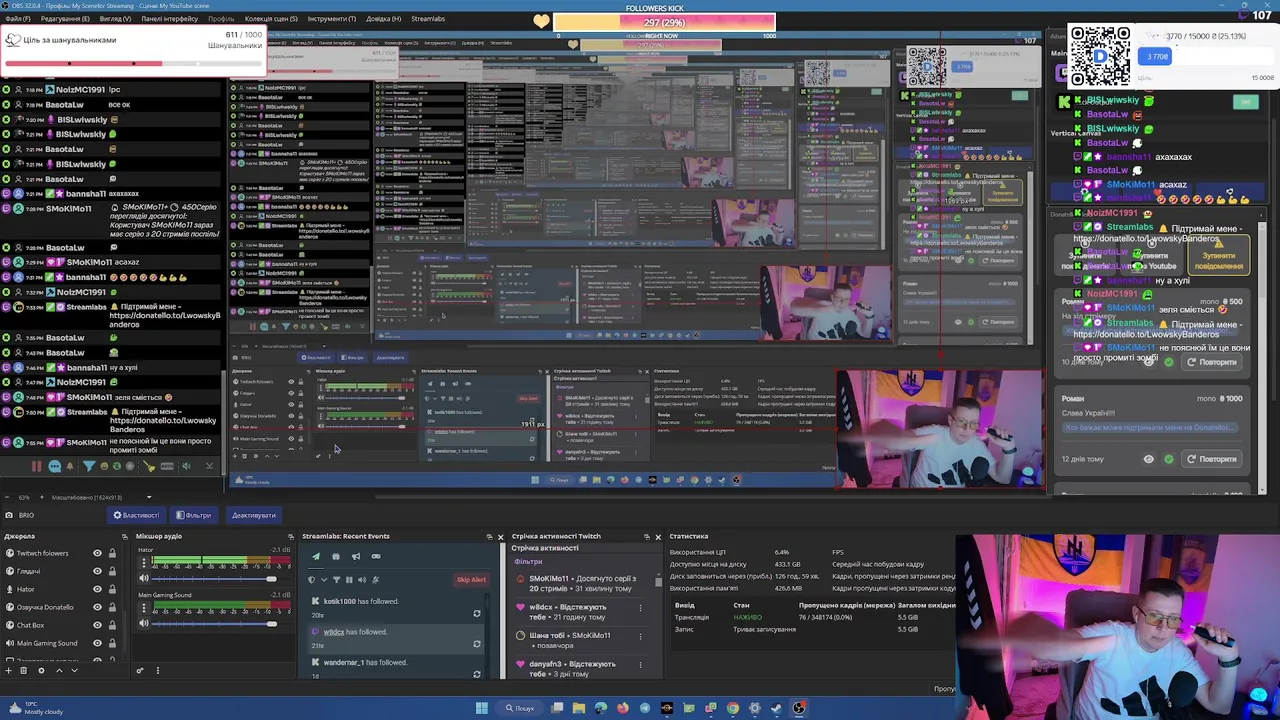This screenshot has width=1280, height=720.
Task: Open the audio mixer panel menu dots
Action: [158, 670]
